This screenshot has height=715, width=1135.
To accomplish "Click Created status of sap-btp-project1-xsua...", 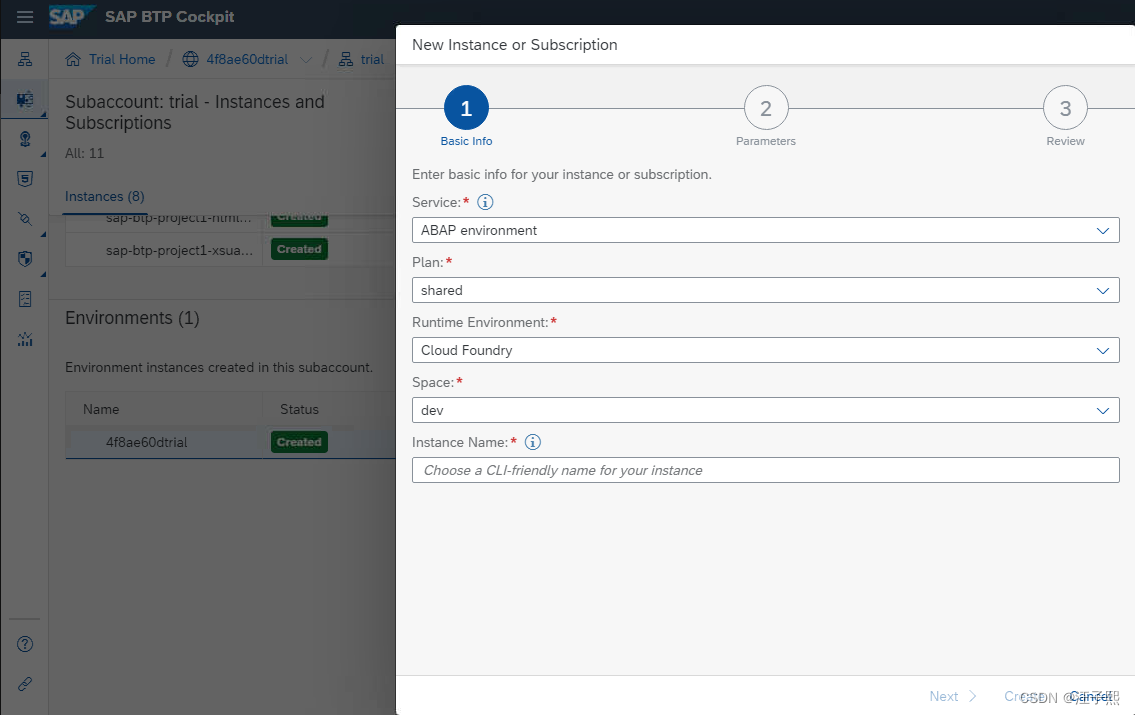I will click(299, 249).
